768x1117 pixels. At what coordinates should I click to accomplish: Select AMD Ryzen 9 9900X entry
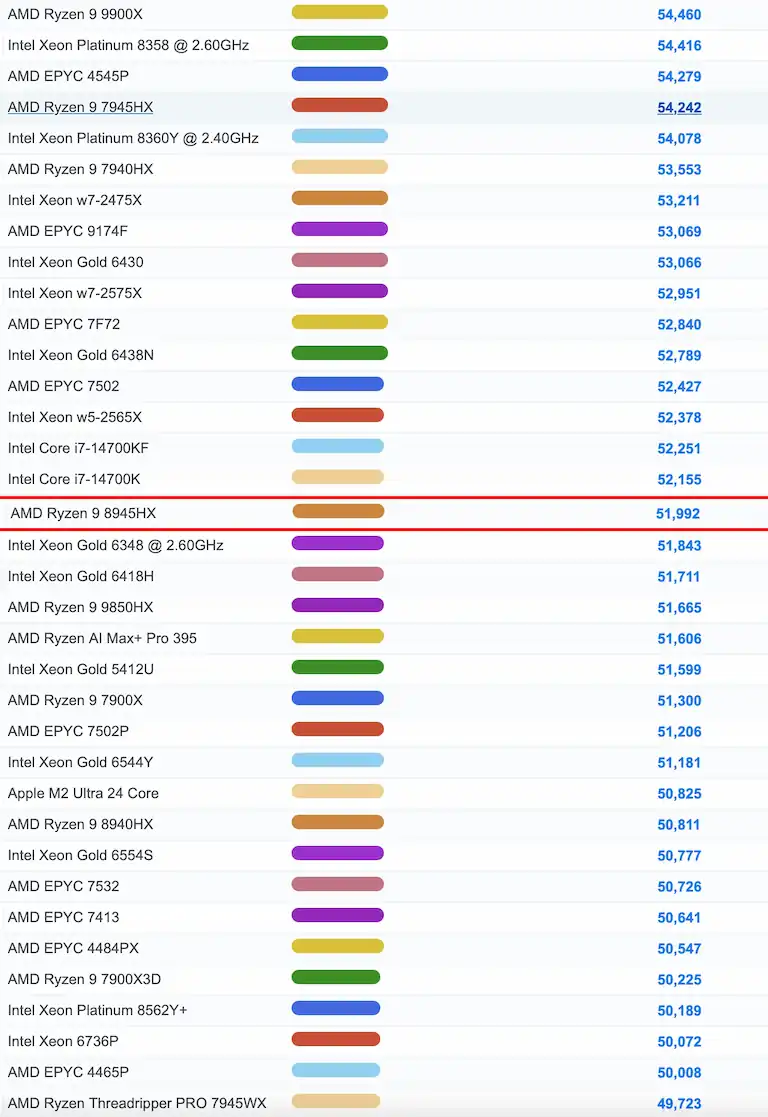point(76,14)
